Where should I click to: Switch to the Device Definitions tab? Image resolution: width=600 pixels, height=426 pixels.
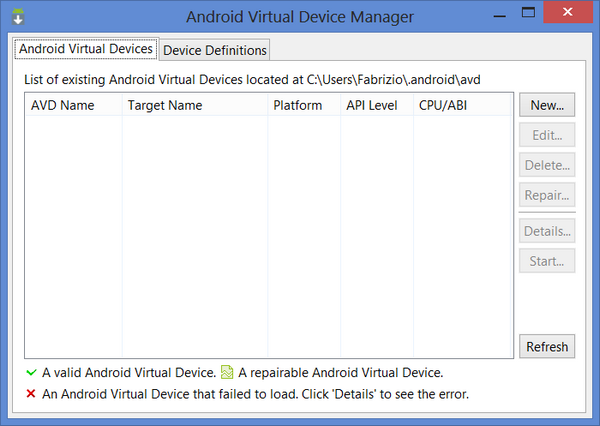point(214,50)
